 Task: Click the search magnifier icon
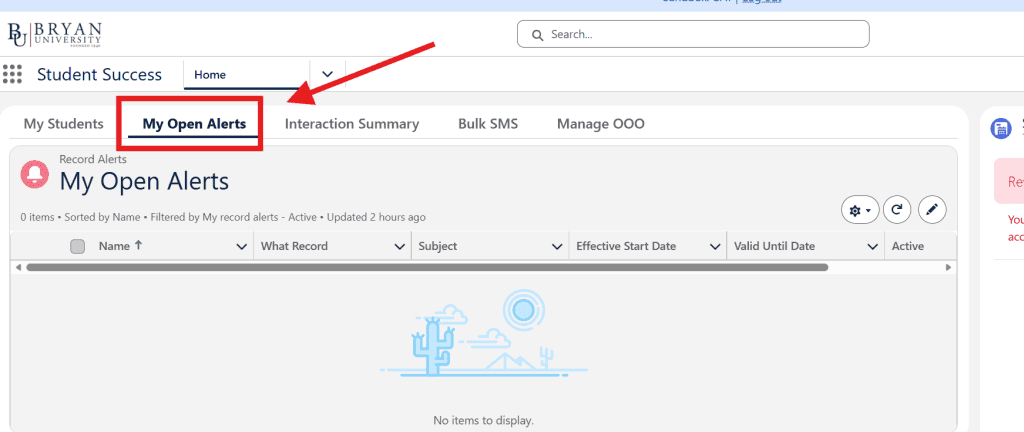tap(537, 35)
